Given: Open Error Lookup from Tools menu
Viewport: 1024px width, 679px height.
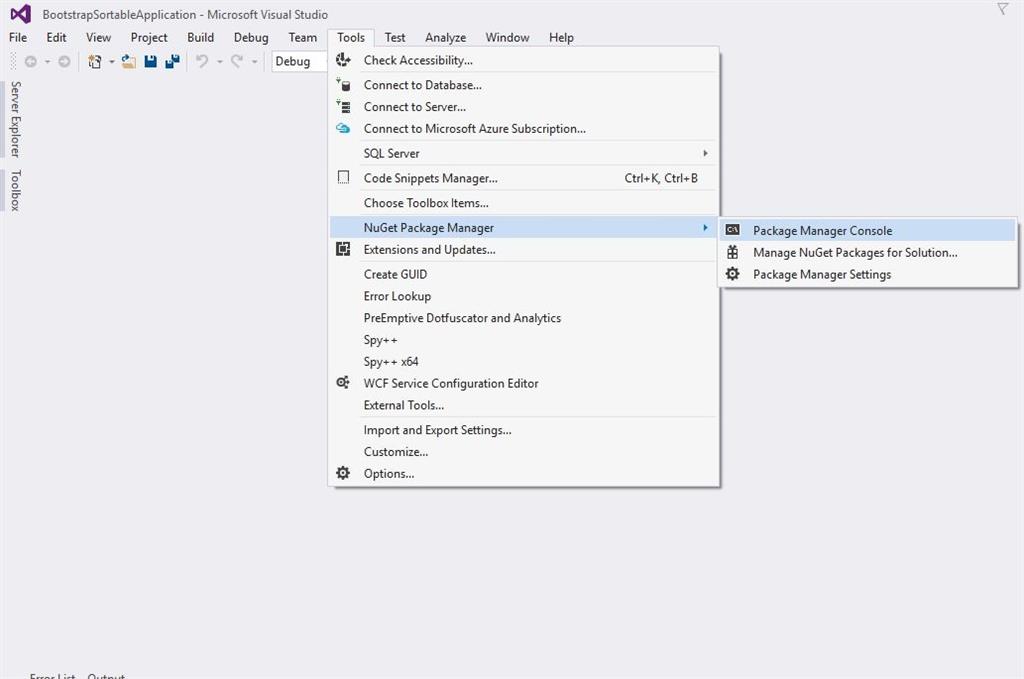Looking at the screenshot, I should pyautogui.click(x=397, y=296).
